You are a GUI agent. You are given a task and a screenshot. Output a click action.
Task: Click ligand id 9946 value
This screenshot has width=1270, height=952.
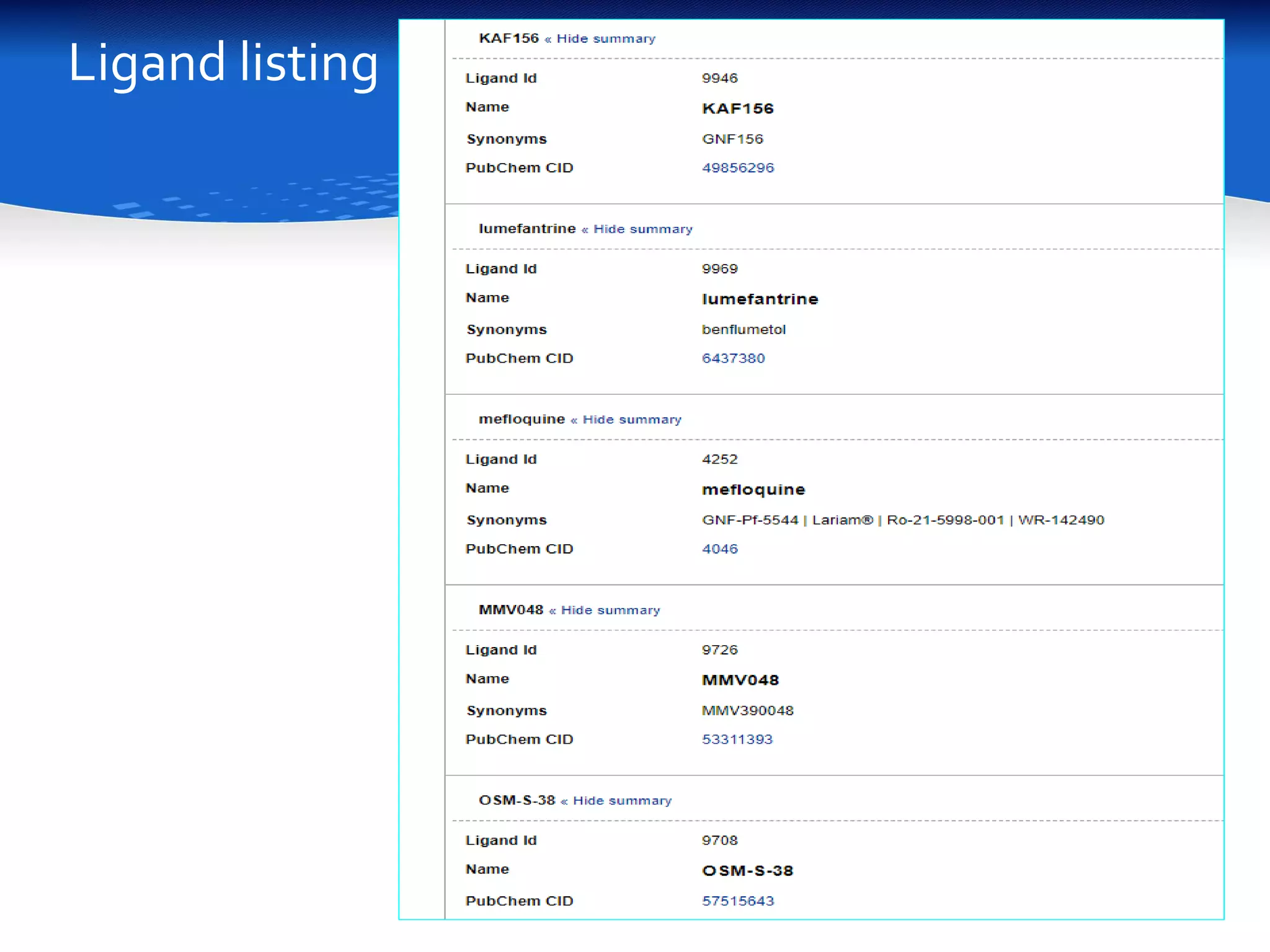tap(719, 79)
